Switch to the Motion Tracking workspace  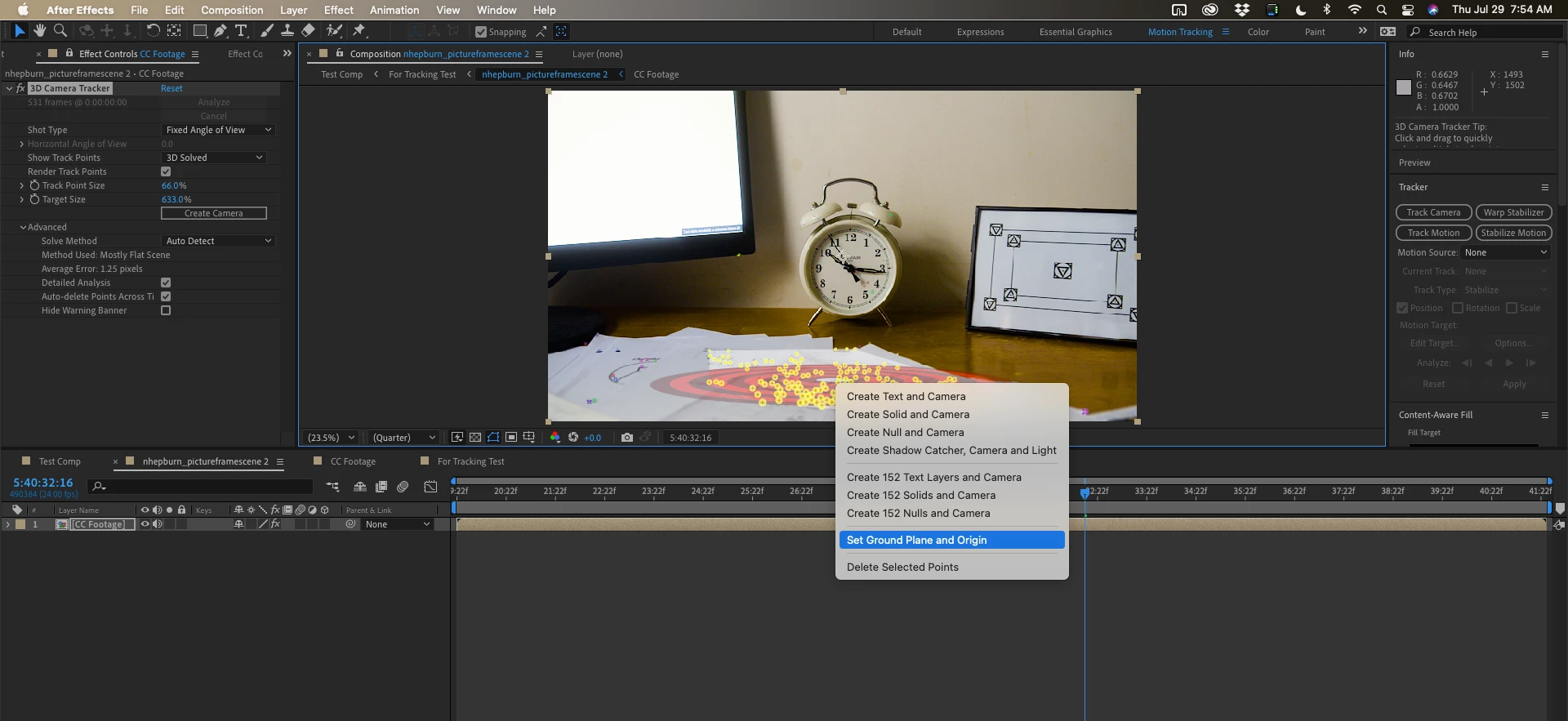pos(1180,32)
